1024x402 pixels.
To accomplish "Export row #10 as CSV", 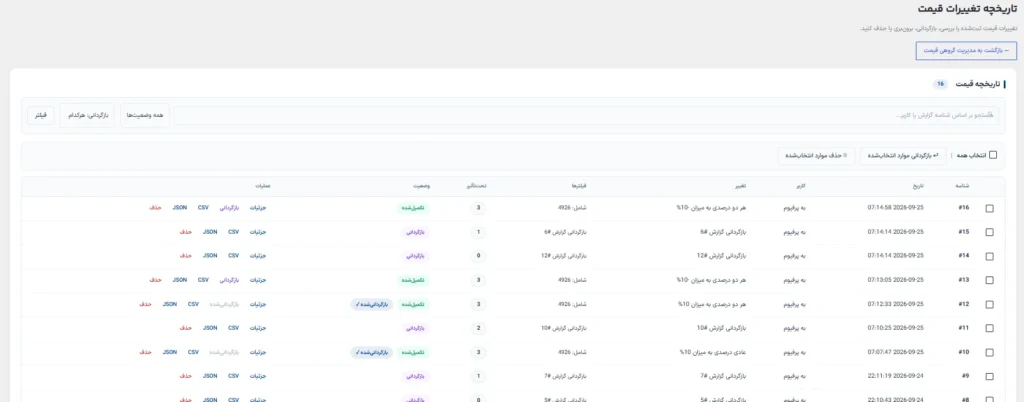I will click(193, 352).
